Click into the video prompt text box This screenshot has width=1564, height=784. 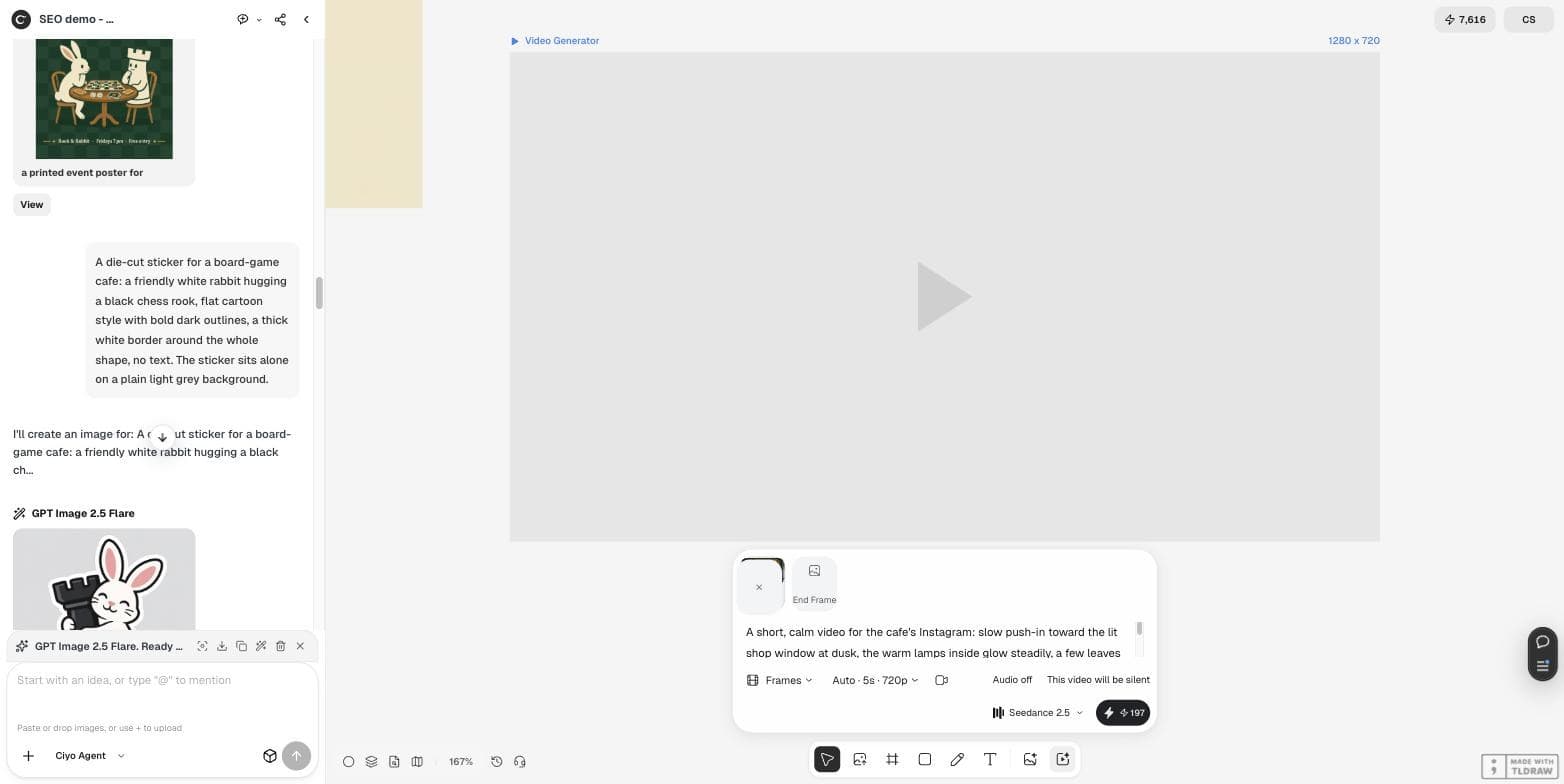(x=932, y=642)
